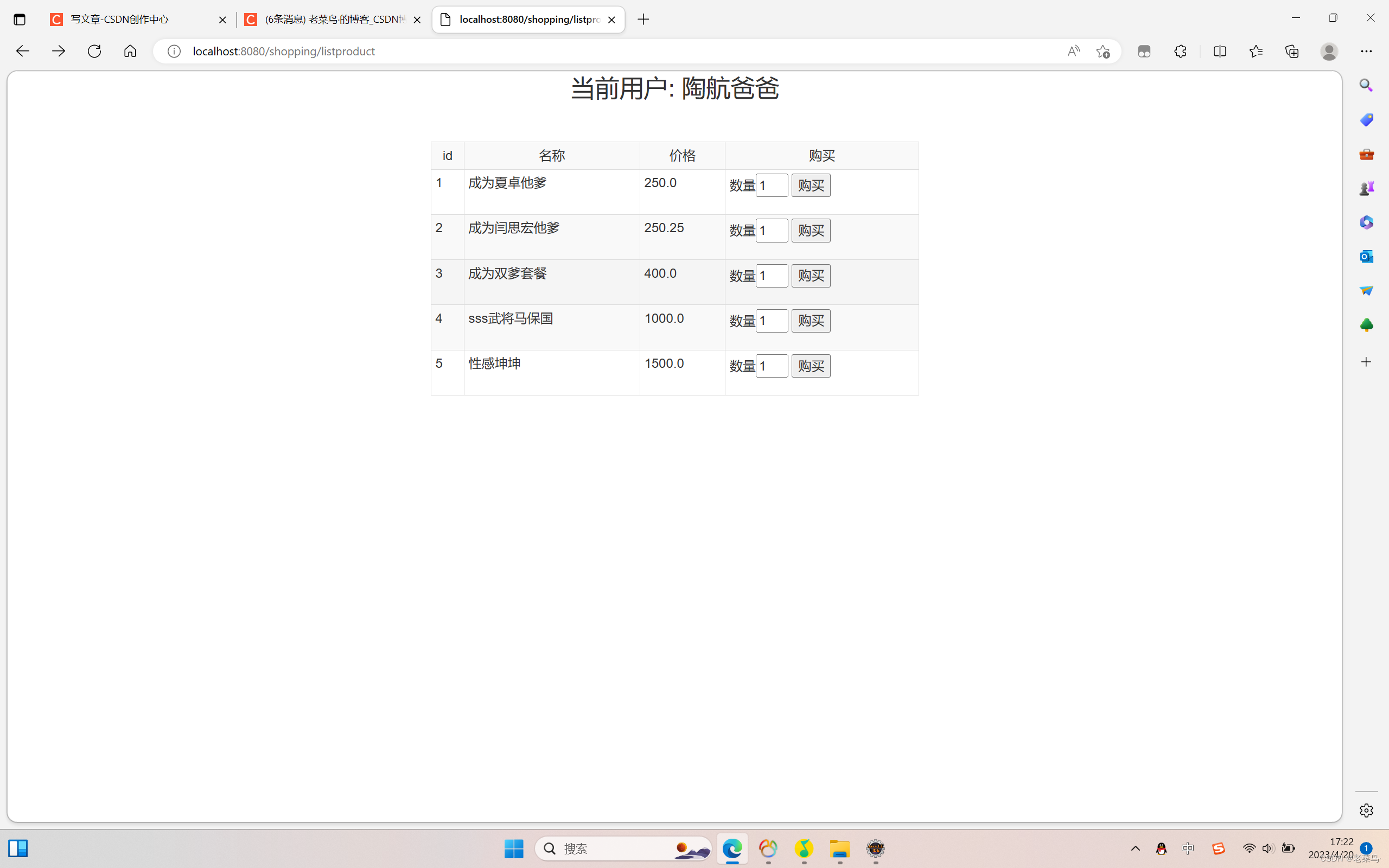Open QQ penguin tray icon

[1161, 848]
